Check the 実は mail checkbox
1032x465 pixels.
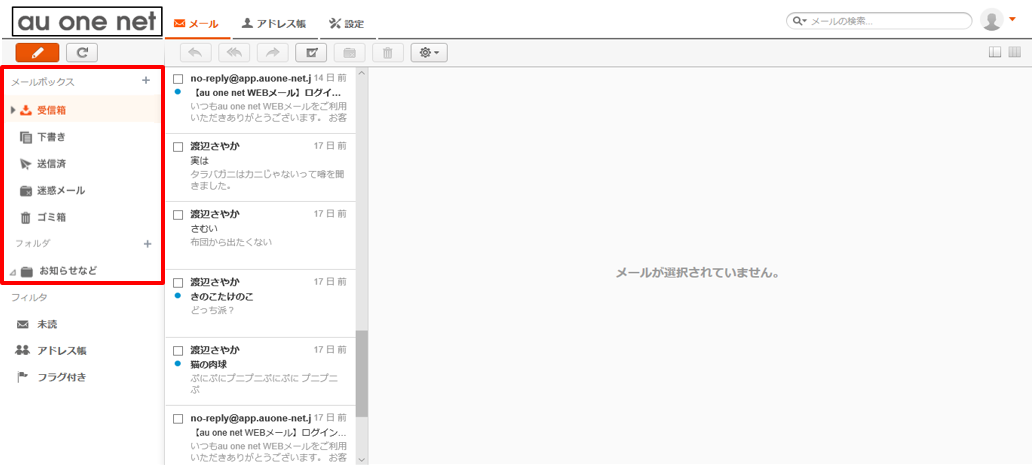tap(178, 147)
